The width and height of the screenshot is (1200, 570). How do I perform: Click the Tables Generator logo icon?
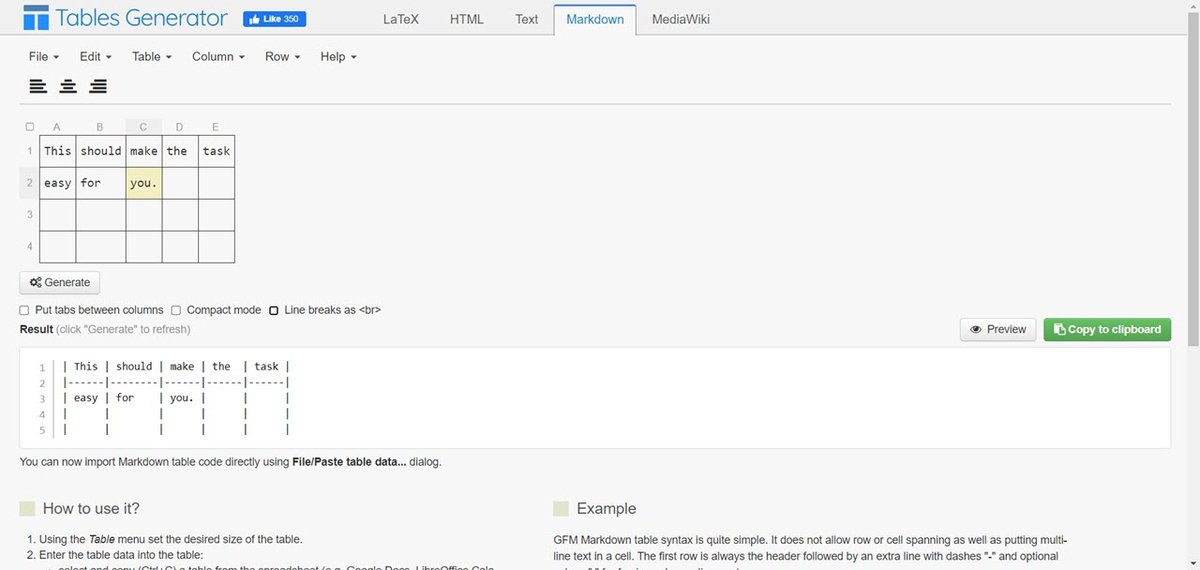(36, 18)
